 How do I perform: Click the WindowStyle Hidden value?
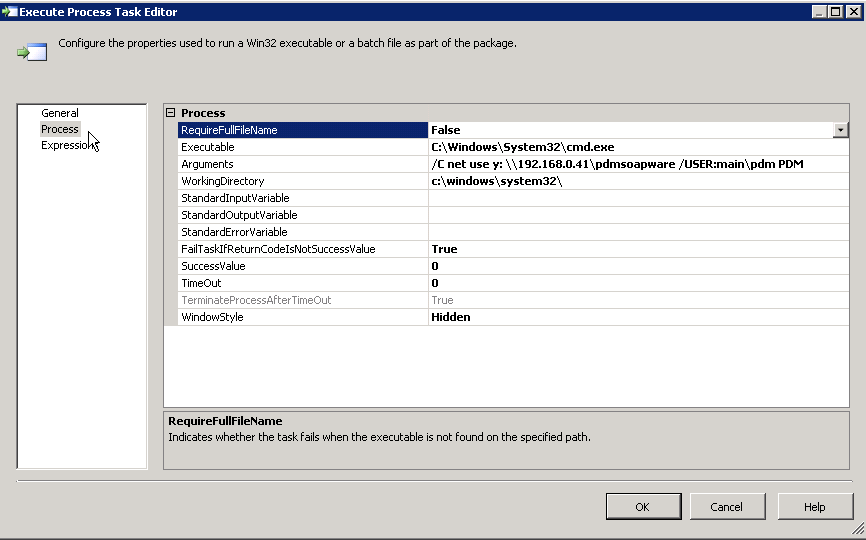tap(636, 317)
